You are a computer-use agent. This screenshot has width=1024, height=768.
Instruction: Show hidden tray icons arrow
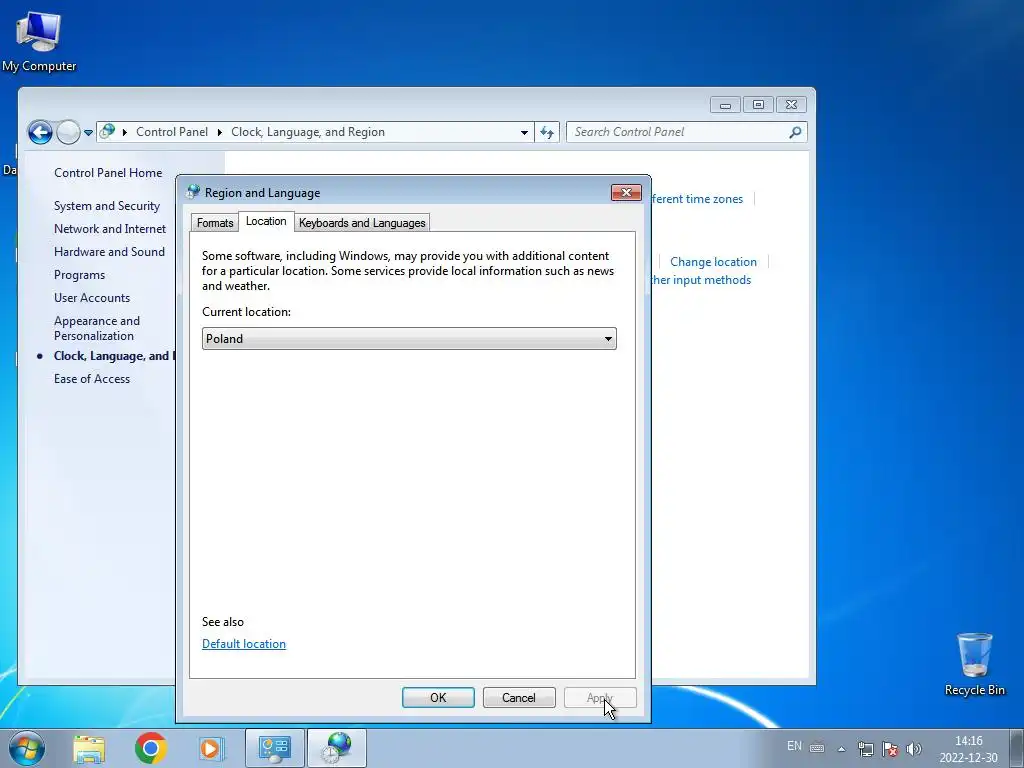tap(842, 749)
